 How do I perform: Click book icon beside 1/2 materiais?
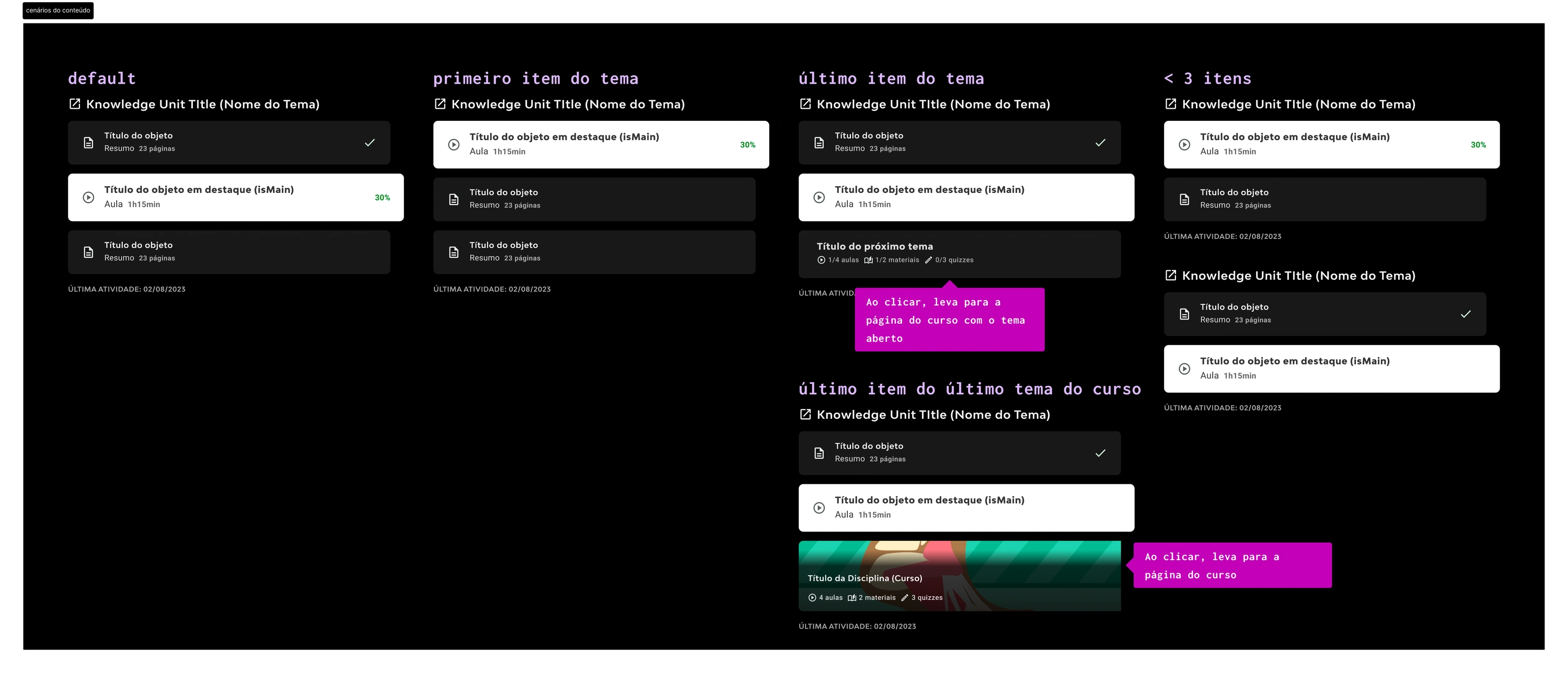coord(868,260)
